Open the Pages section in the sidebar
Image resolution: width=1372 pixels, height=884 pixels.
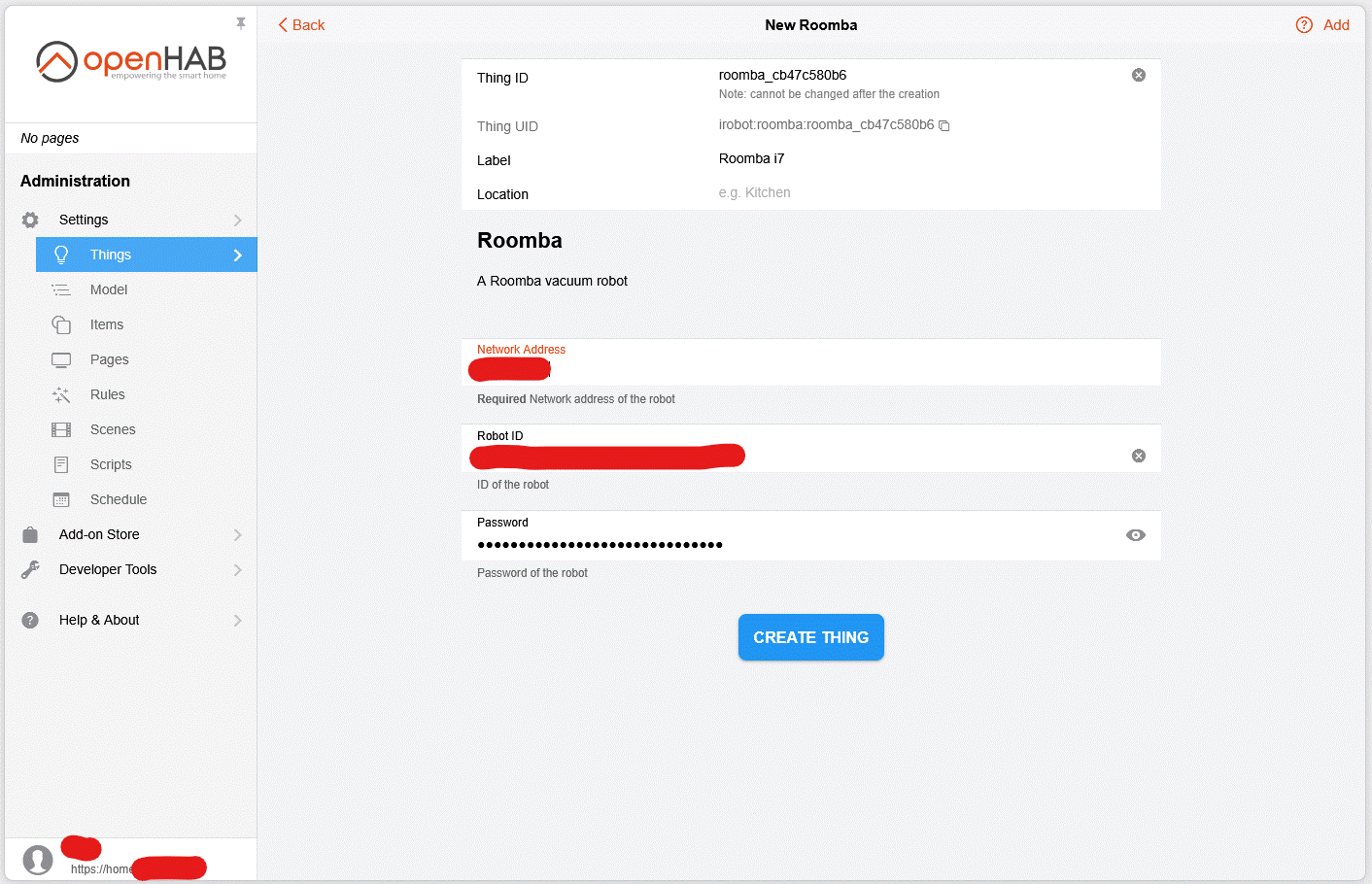pyautogui.click(x=110, y=359)
